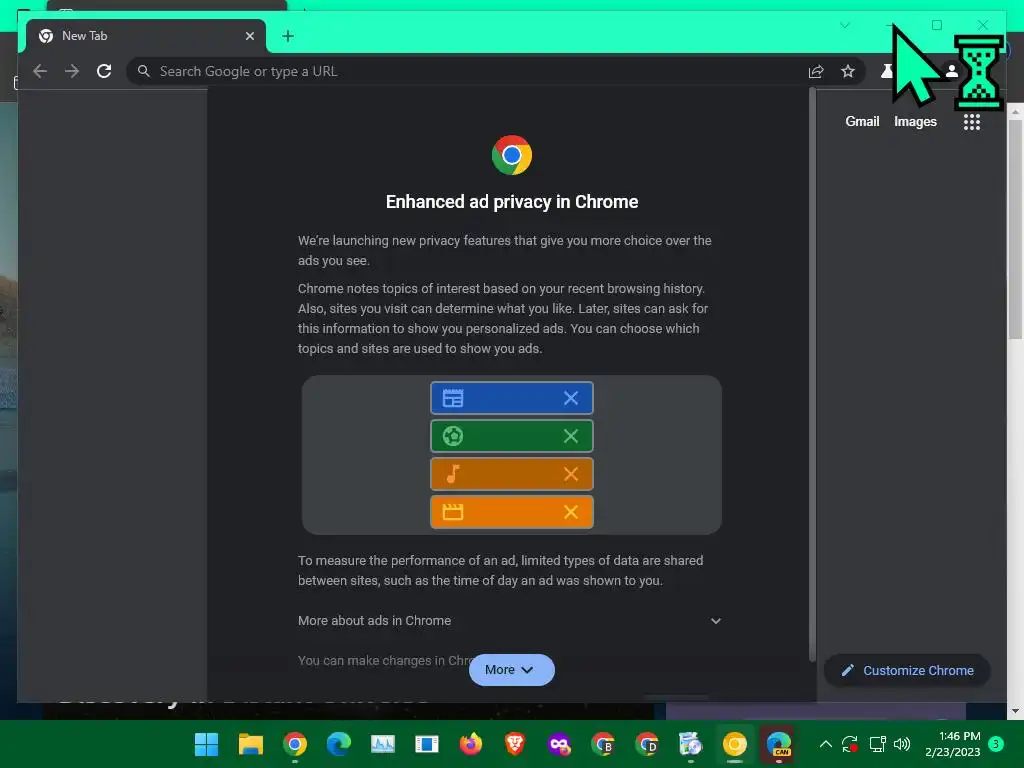Image resolution: width=1024 pixels, height=768 pixels.
Task: Open Google apps grid
Action: tap(972, 122)
